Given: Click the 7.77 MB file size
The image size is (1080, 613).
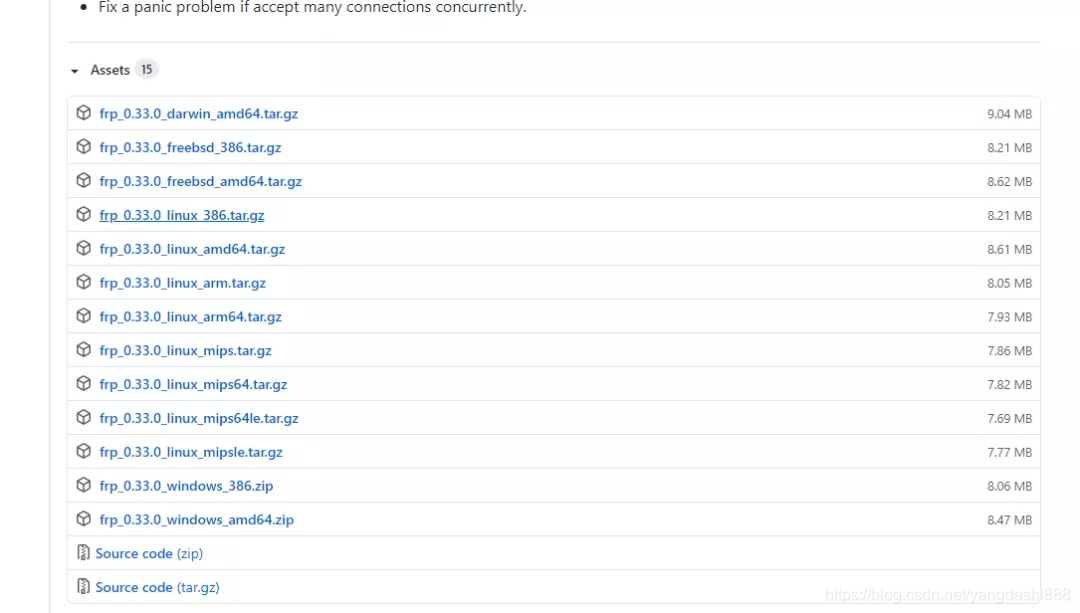Looking at the screenshot, I should coord(1009,452).
